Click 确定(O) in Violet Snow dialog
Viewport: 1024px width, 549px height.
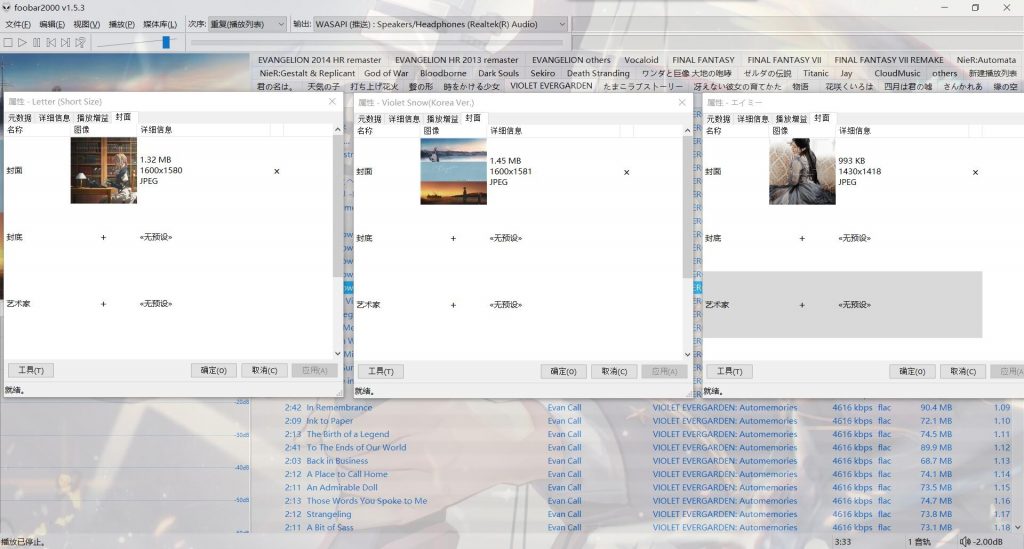(564, 371)
